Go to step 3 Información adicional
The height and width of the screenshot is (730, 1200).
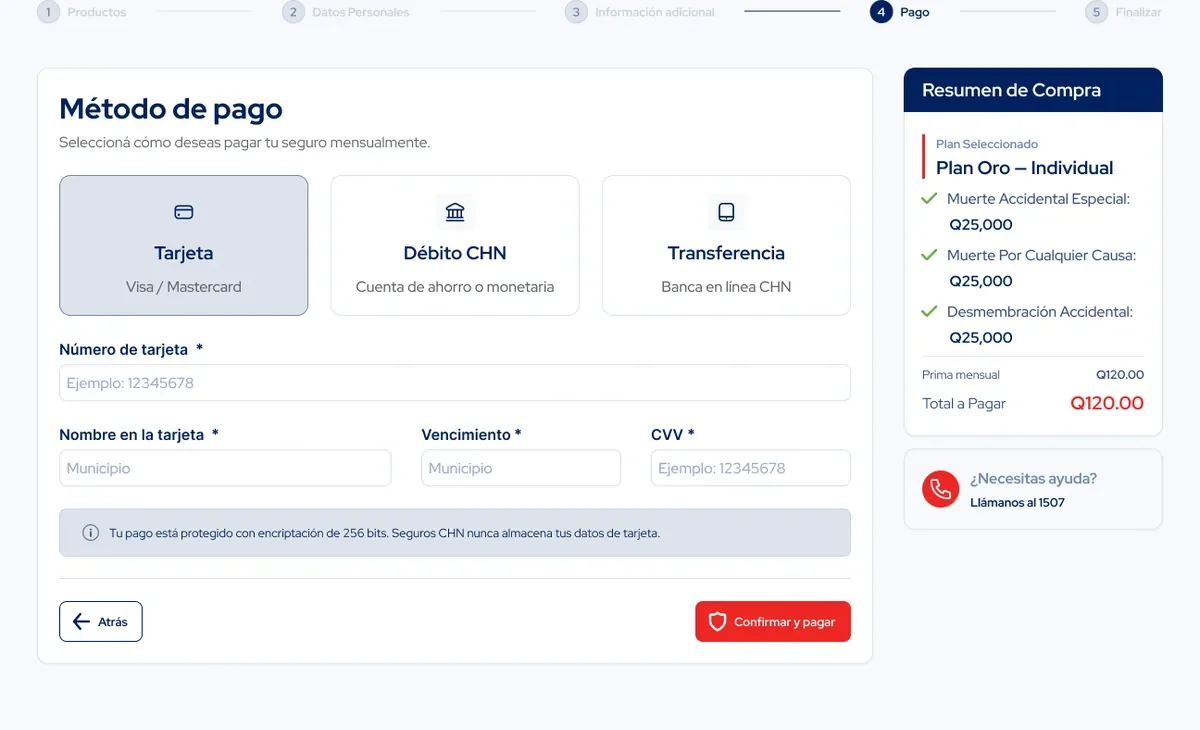point(640,12)
